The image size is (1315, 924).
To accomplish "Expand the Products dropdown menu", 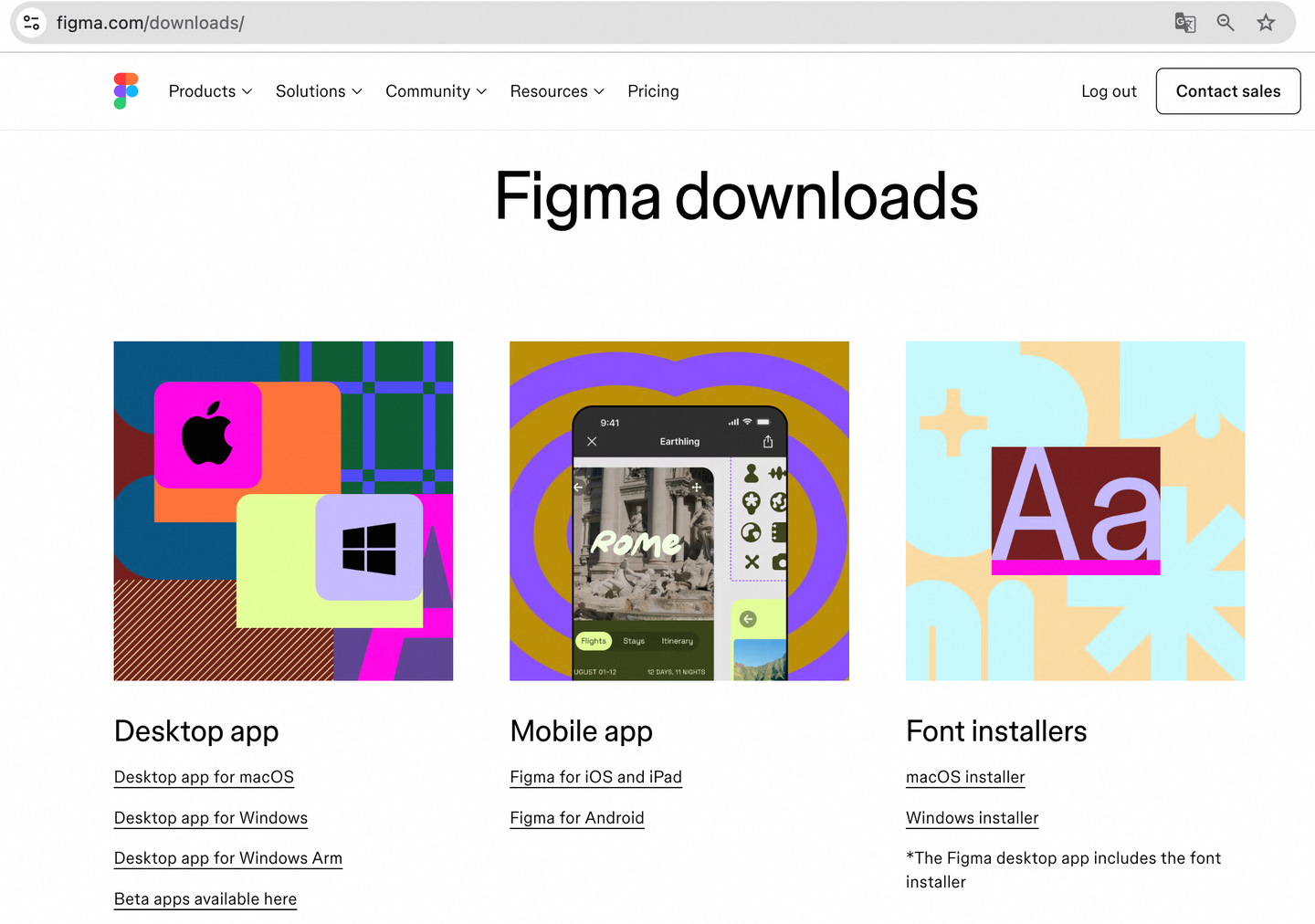I will (x=210, y=91).
